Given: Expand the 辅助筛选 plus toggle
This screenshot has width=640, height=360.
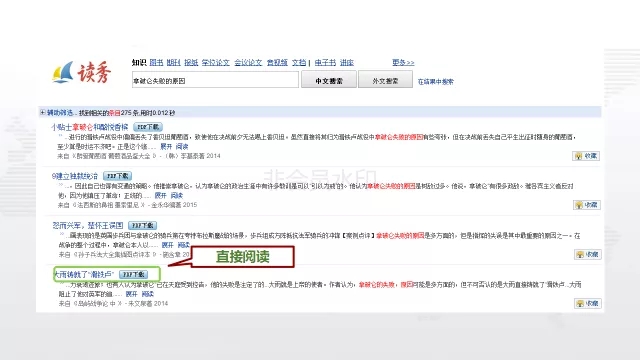Looking at the screenshot, I should tap(42, 112).
